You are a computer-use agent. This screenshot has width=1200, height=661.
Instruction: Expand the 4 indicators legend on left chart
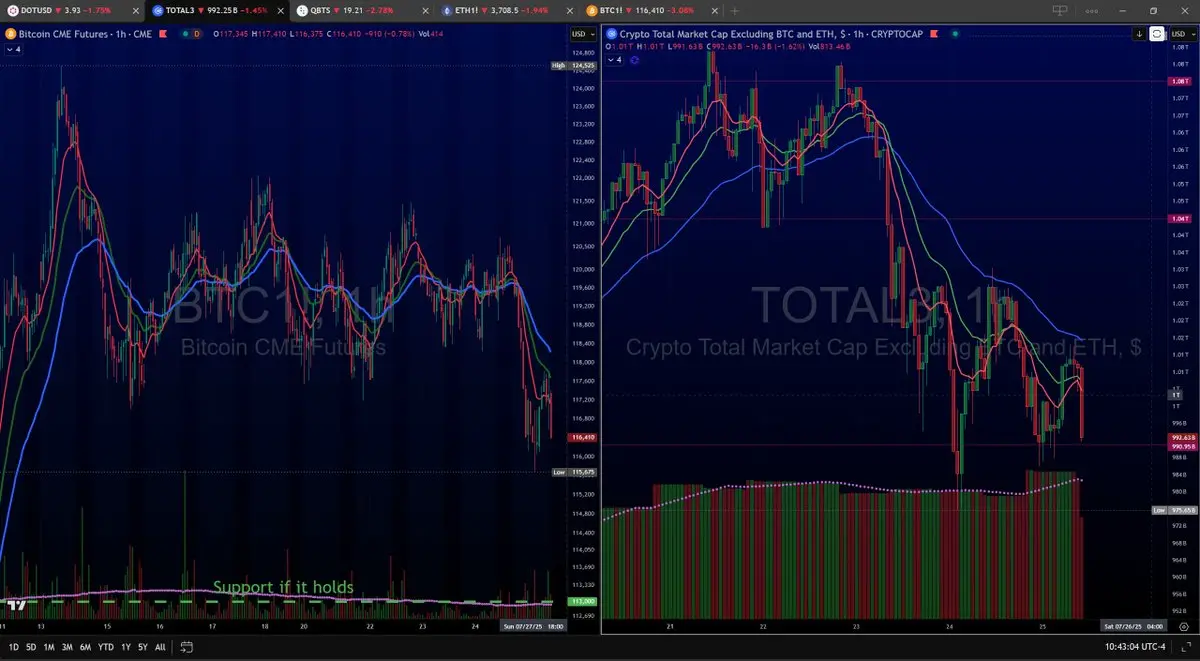point(14,49)
